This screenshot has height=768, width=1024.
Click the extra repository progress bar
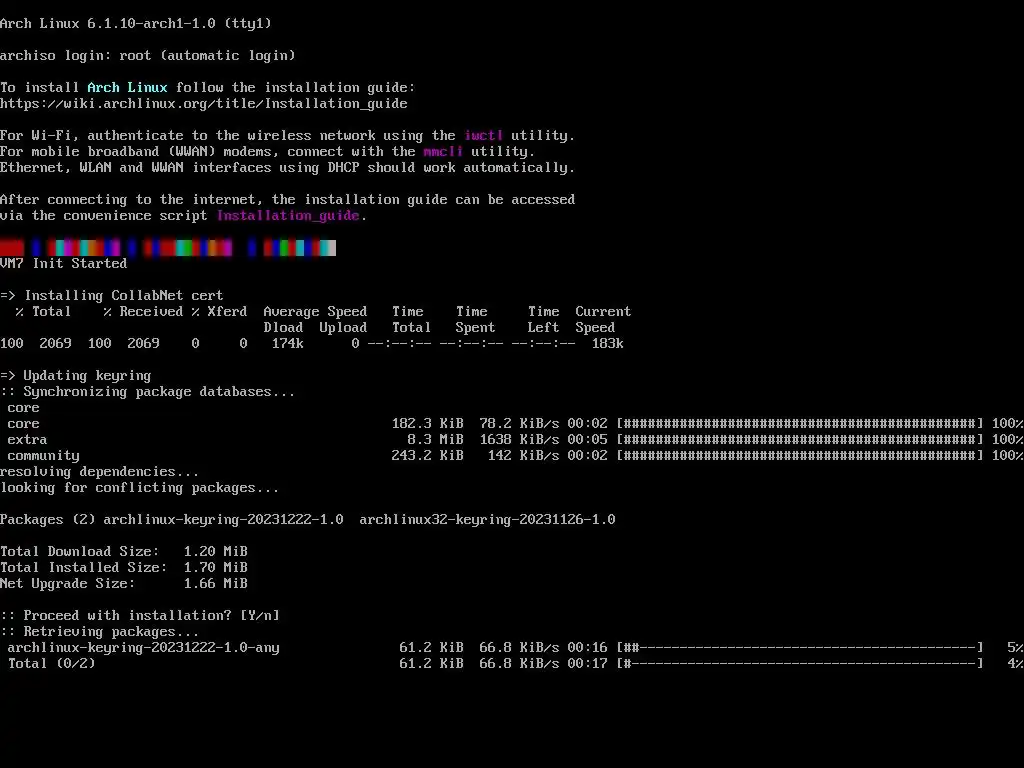point(800,440)
